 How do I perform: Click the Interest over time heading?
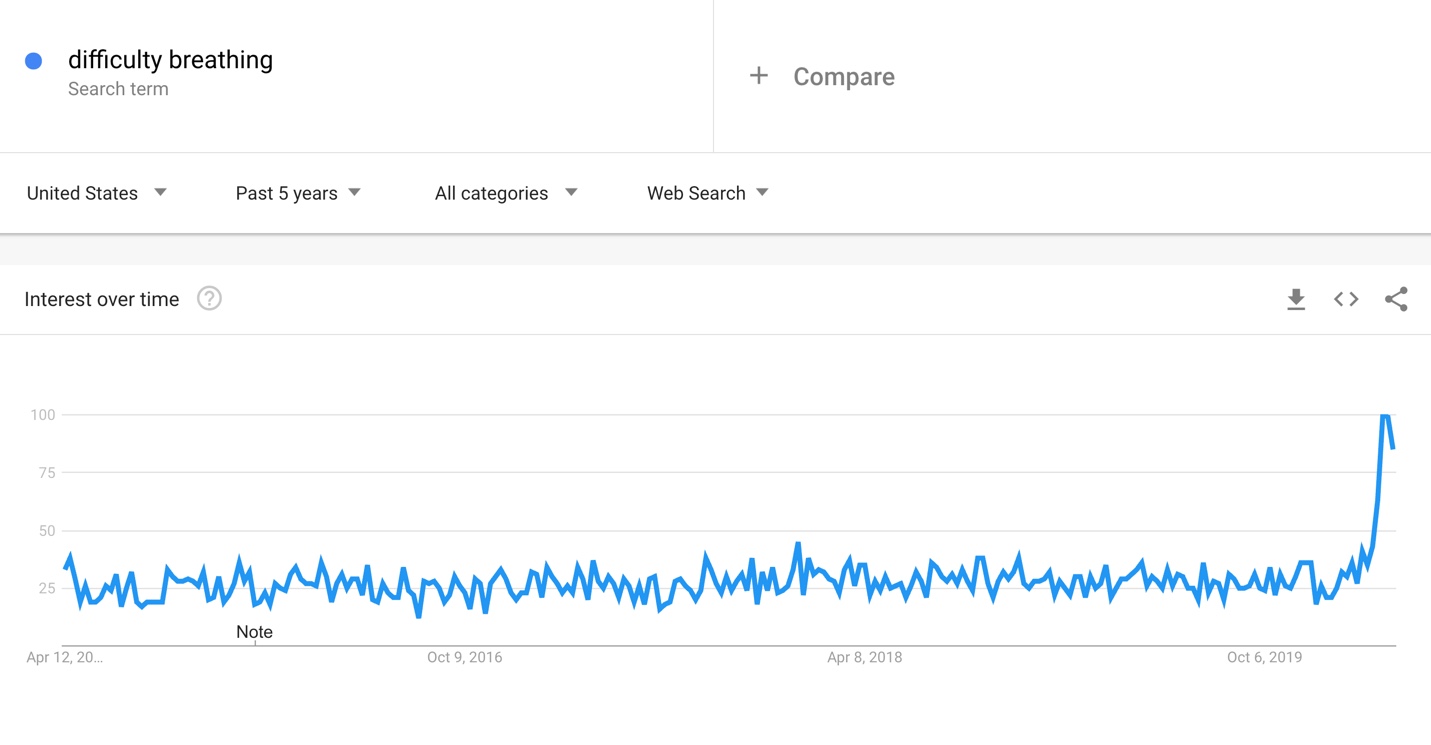pyautogui.click(x=102, y=299)
